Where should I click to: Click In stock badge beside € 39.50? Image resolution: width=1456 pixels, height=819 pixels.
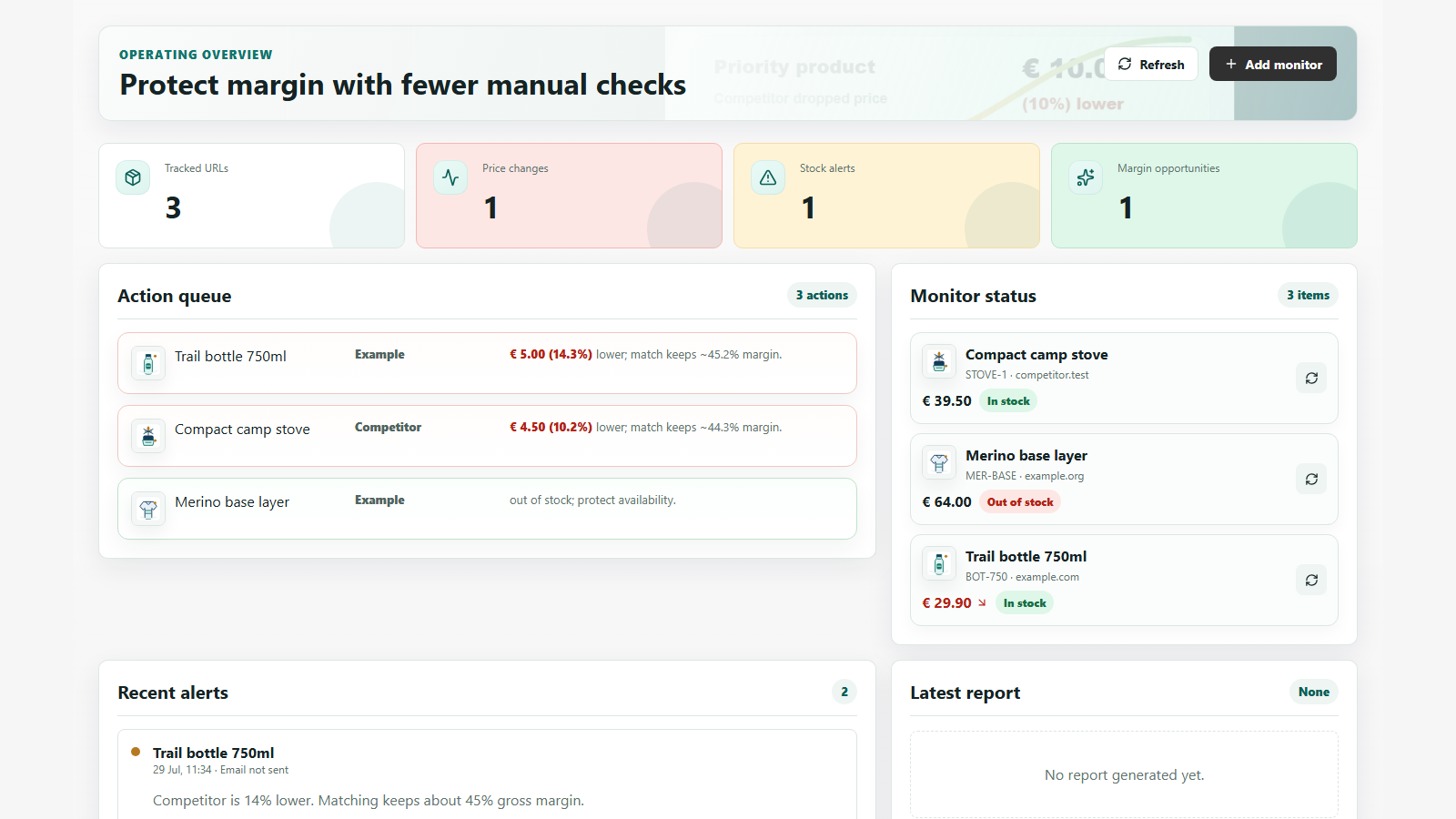(1008, 401)
